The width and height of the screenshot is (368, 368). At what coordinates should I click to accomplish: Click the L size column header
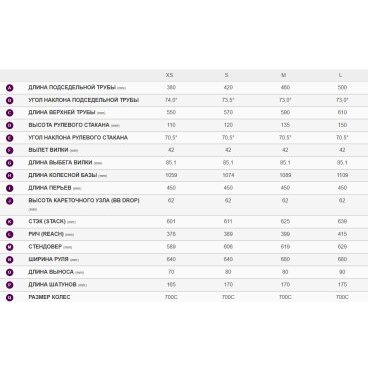340,75
